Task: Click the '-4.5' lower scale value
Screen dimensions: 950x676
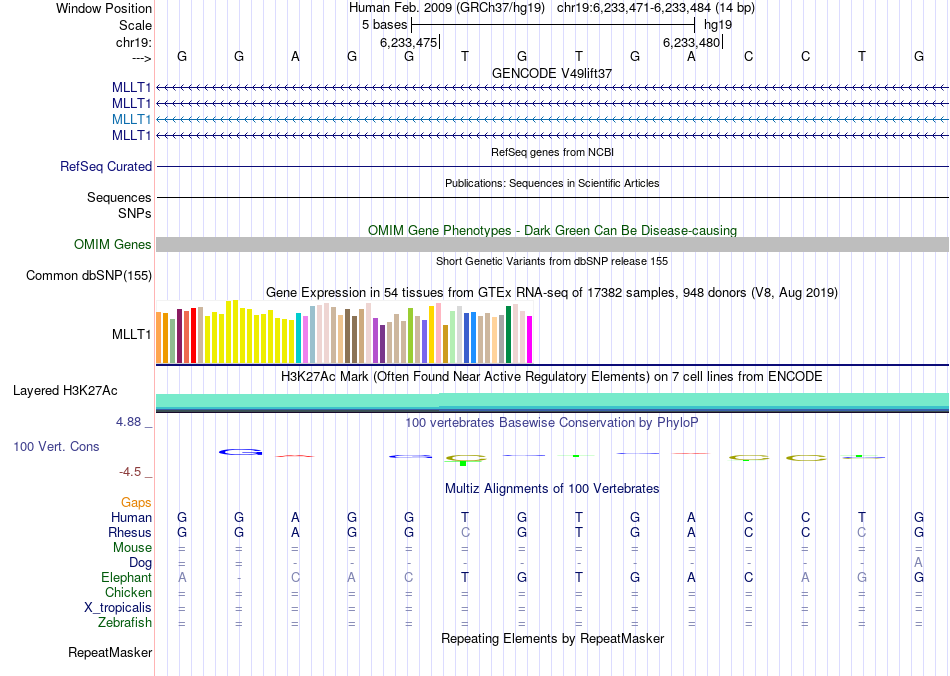Action: tap(130, 472)
